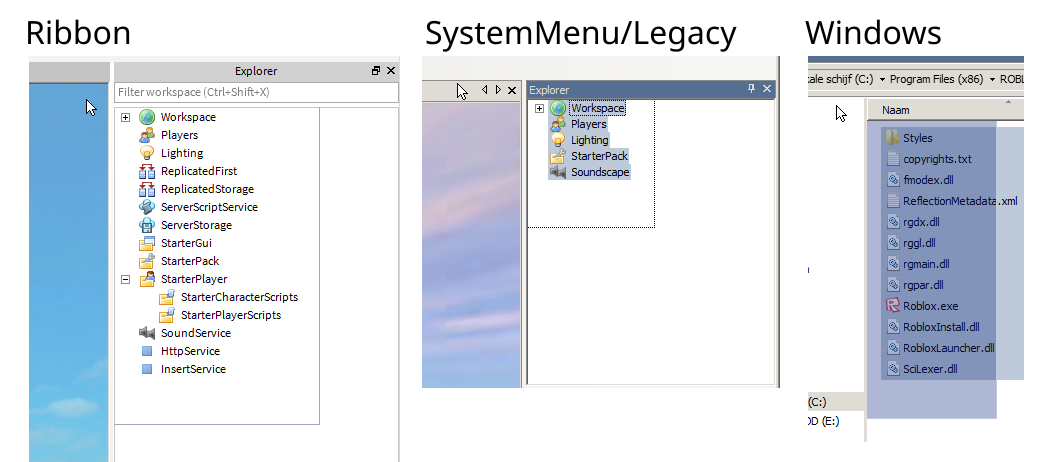The image size is (1038, 462).
Task: Click the Players icon in Ribbon Explorer
Action: tap(147, 135)
